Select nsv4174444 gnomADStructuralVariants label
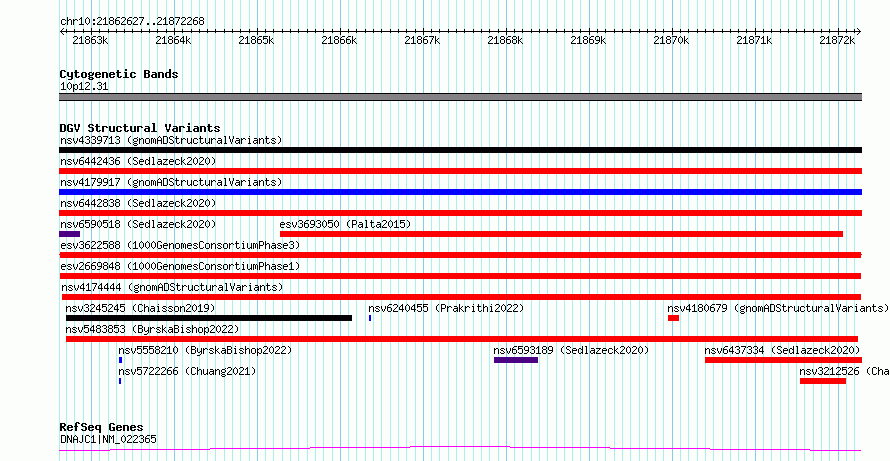The width and height of the screenshot is (890, 461). tap(171, 287)
